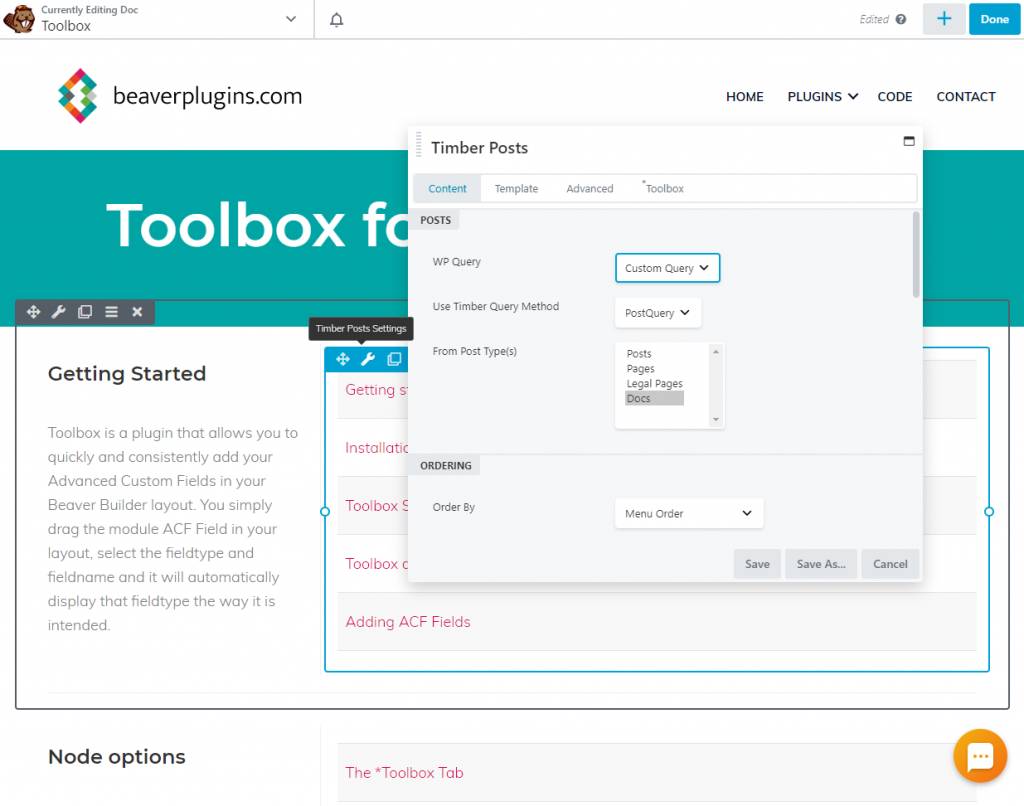Image resolution: width=1024 pixels, height=806 pixels.
Task: Open the row settings wrench icon
Action: click(x=59, y=311)
